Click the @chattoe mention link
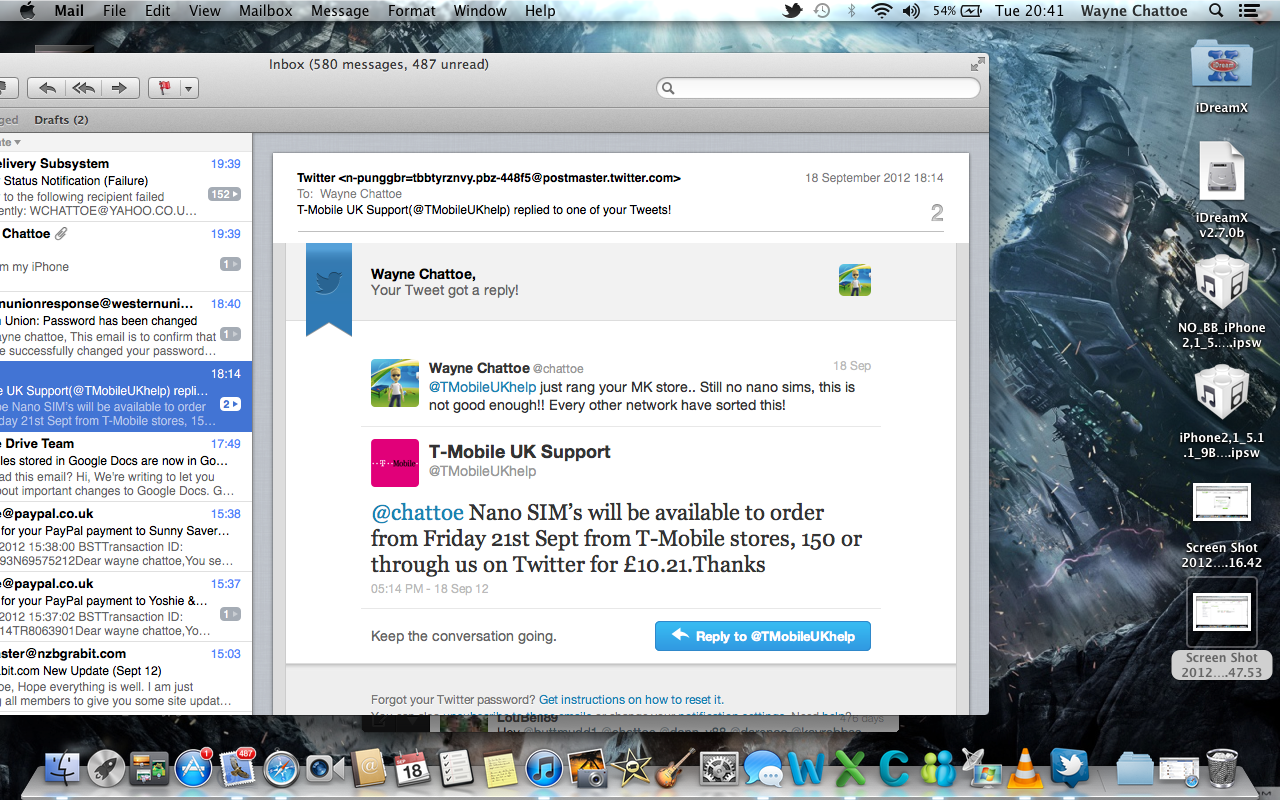Viewport: 1280px width, 800px height. tap(417, 513)
